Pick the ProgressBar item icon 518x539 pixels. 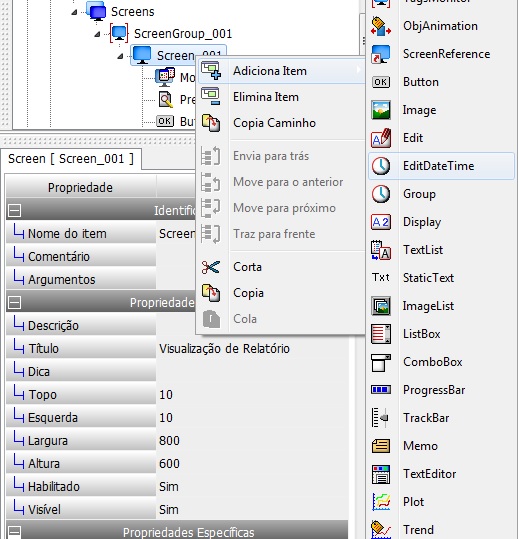(x=381, y=390)
